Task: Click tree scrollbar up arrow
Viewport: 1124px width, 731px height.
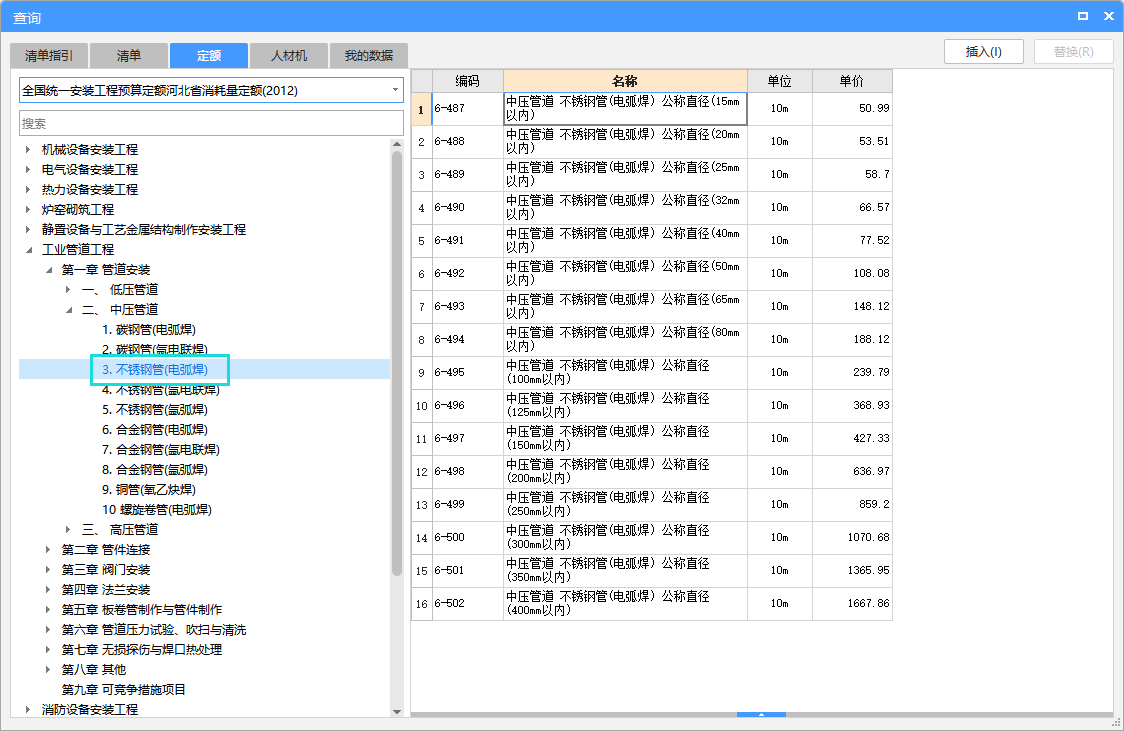Action: (x=397, y=144)
